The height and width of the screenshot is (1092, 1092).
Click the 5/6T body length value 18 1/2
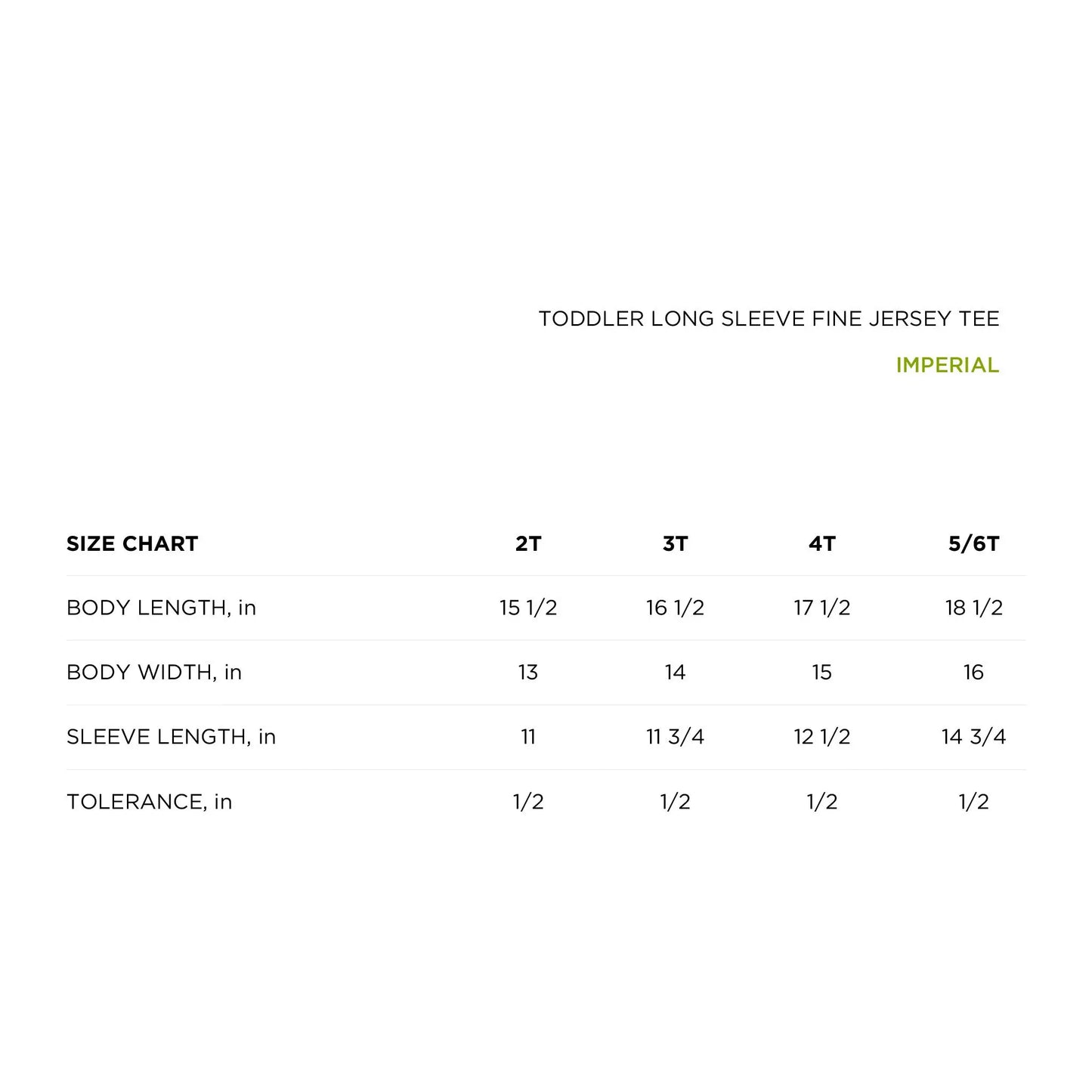pyautogui.click(x=973, y=608)
